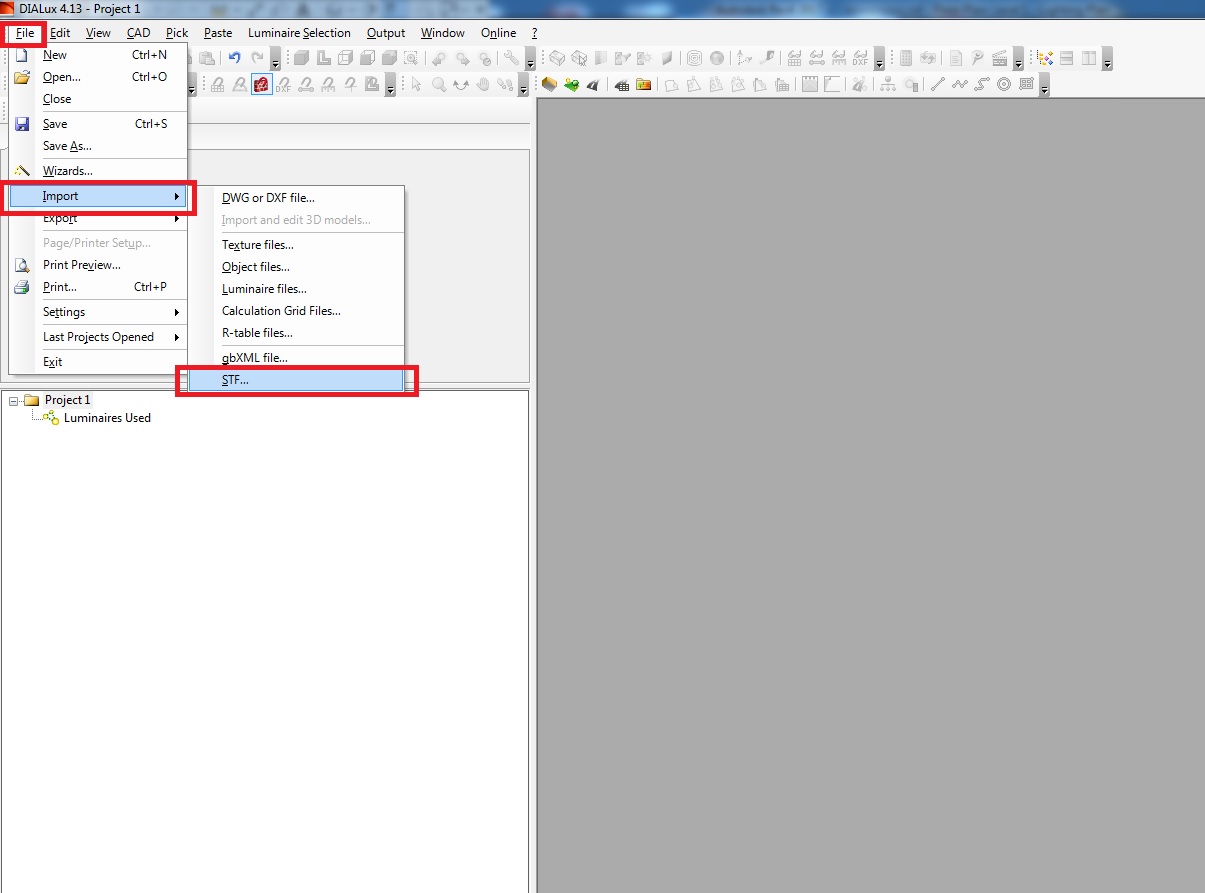Click Save As... in the File menu
The height and width of the screenshot is (893, 1205).
pos(98,146)
